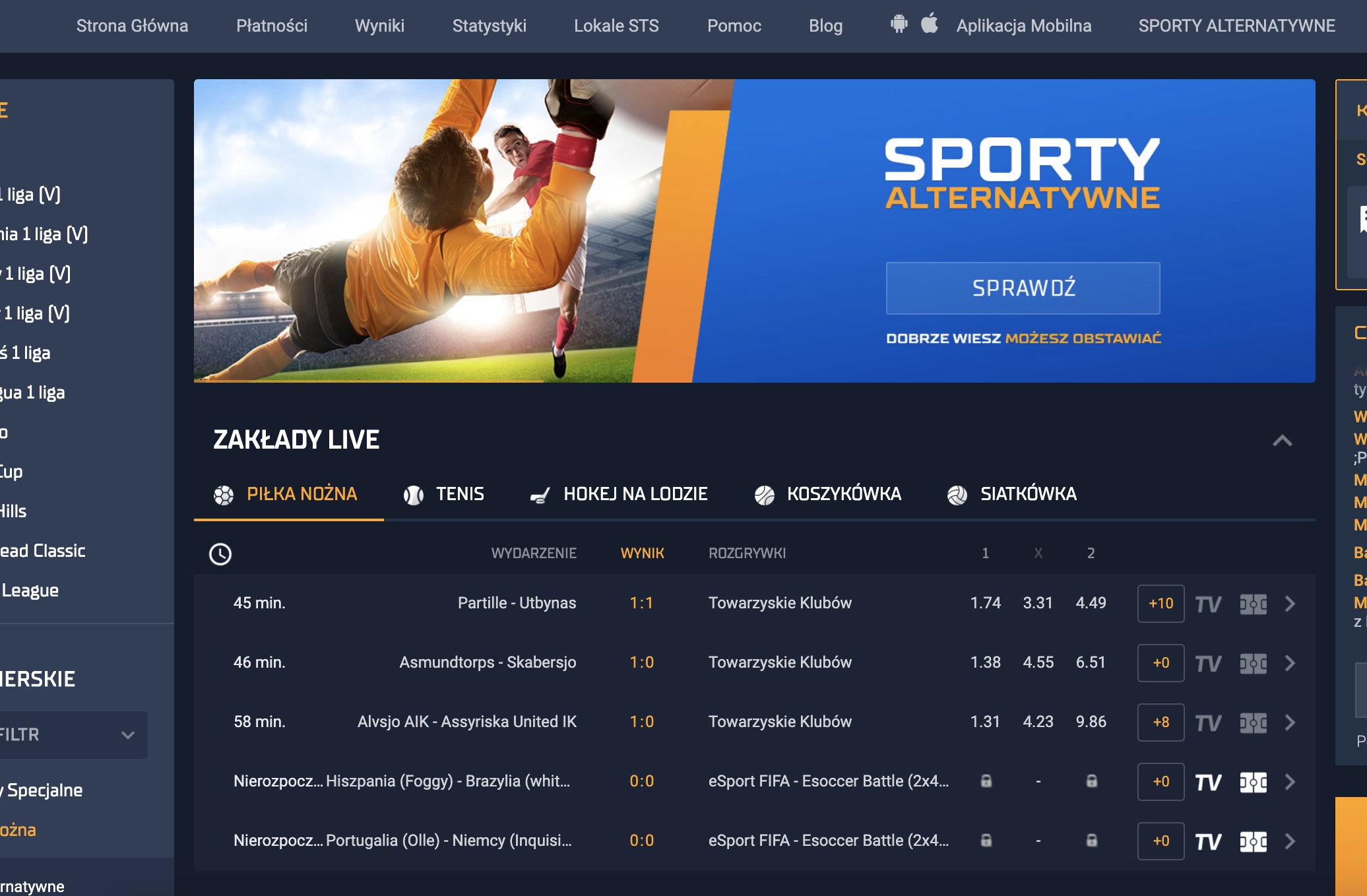Show +8 more bets for Alvsjo AIK
Viewport: 1367px width, 896px height.
[x=1160, y=722]
